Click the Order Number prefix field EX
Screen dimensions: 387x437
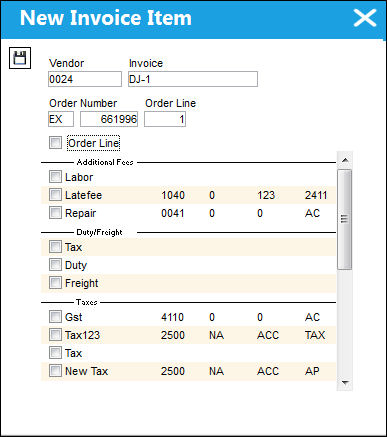pyautogui.click(x=61, y=119)
